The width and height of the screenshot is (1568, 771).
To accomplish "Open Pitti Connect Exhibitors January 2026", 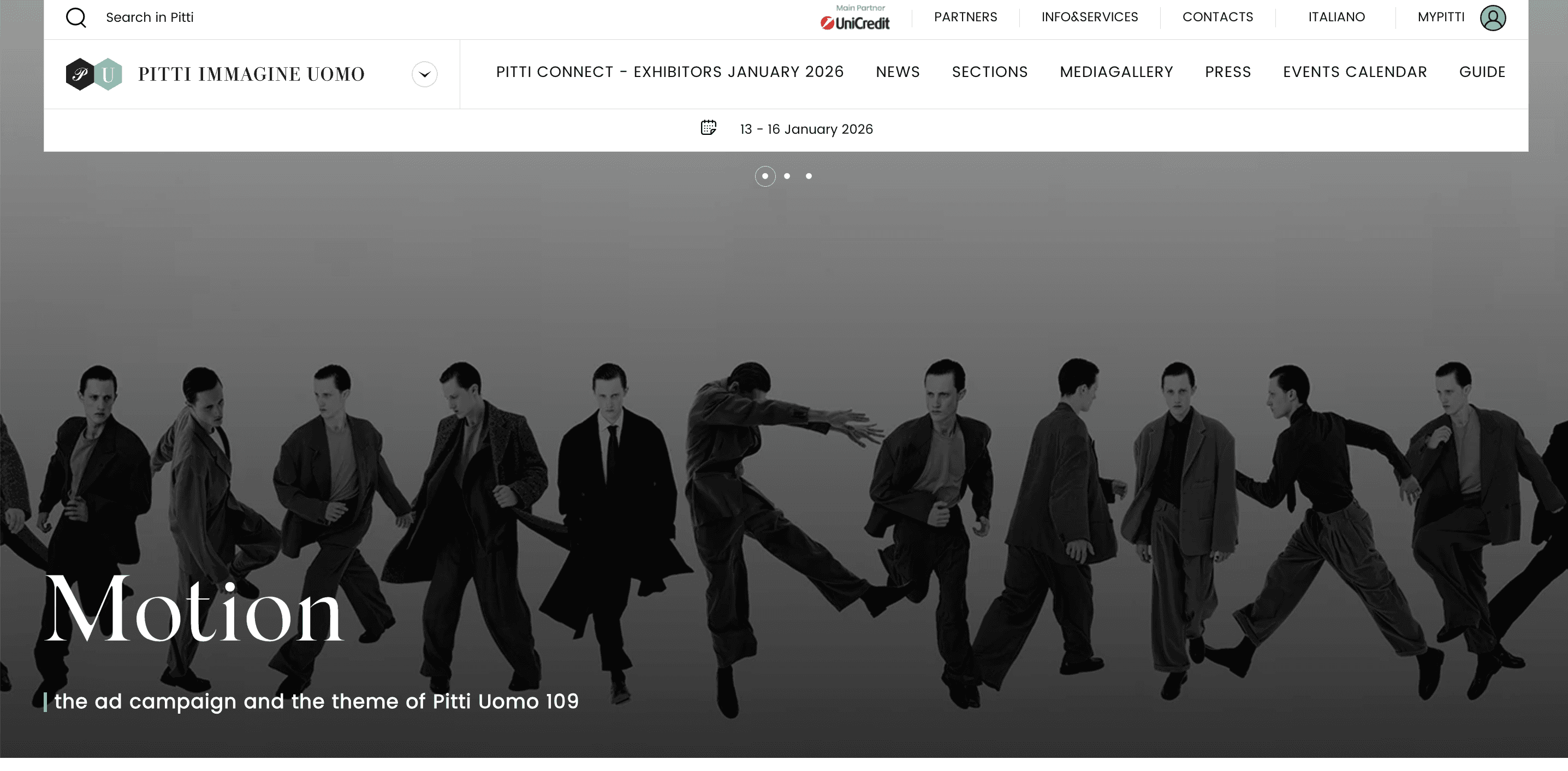I will 669,72.
